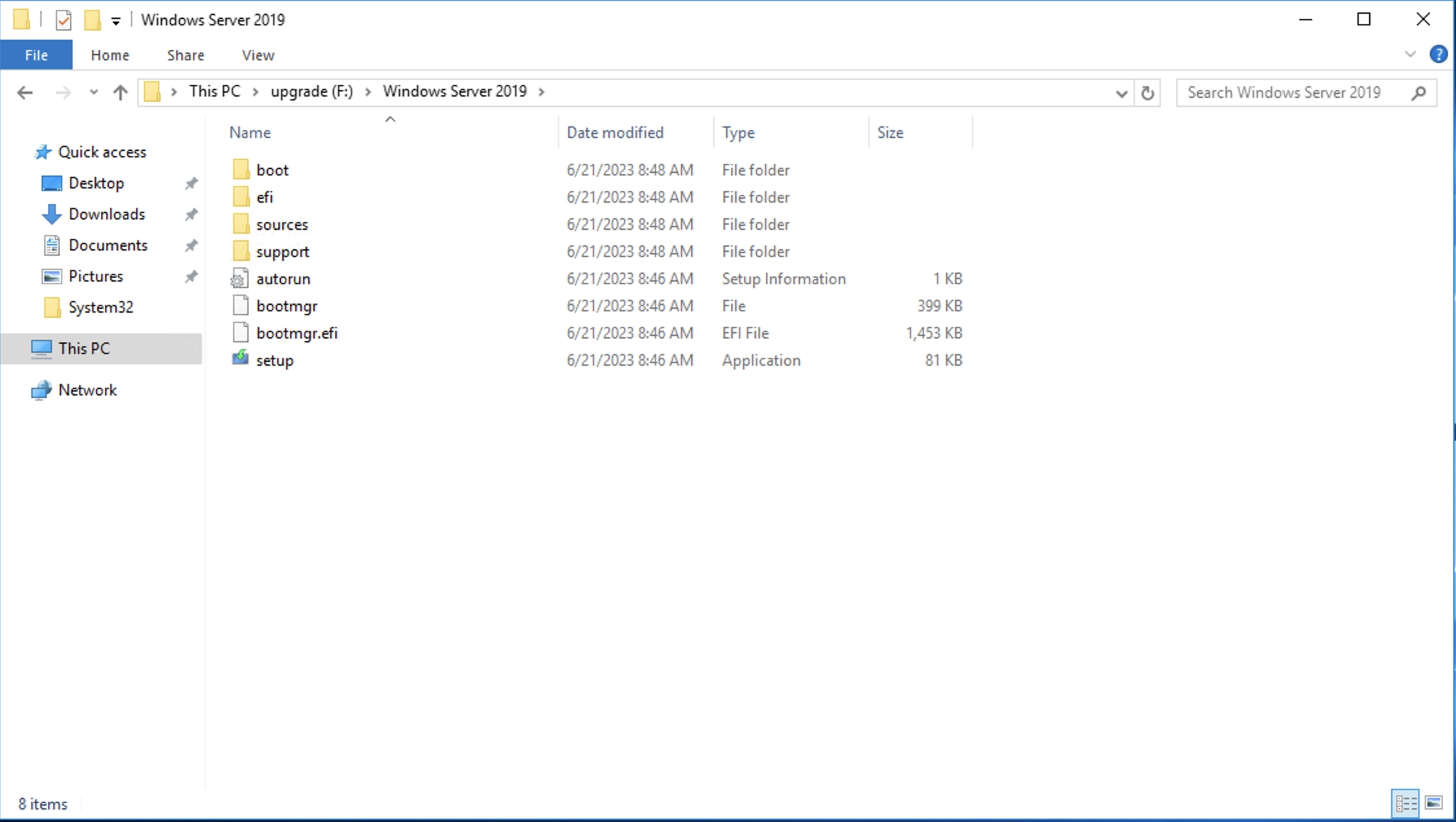This screenshot has height=822, width=1456.
Task: Click Properties icon in Quick Access Toolbar
Action: pos(63,20)
